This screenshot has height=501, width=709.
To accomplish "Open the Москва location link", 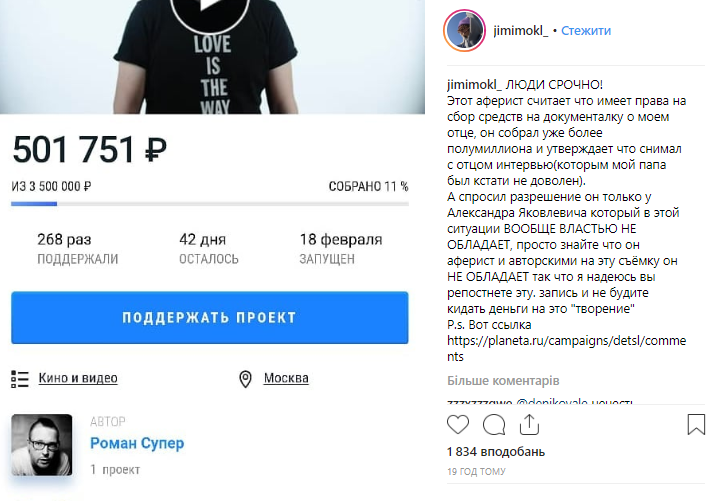I will coord(286,378).
